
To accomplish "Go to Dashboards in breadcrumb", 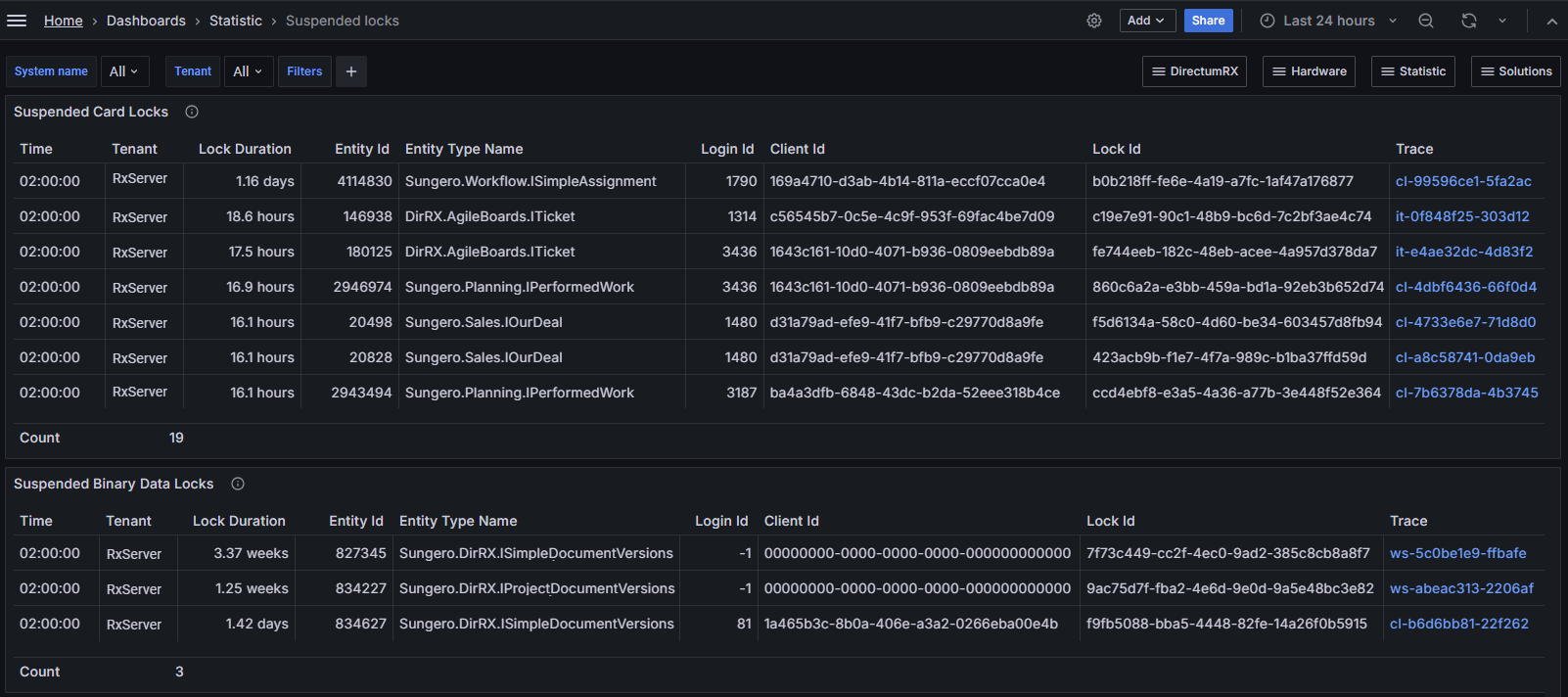I will [146, 21].
